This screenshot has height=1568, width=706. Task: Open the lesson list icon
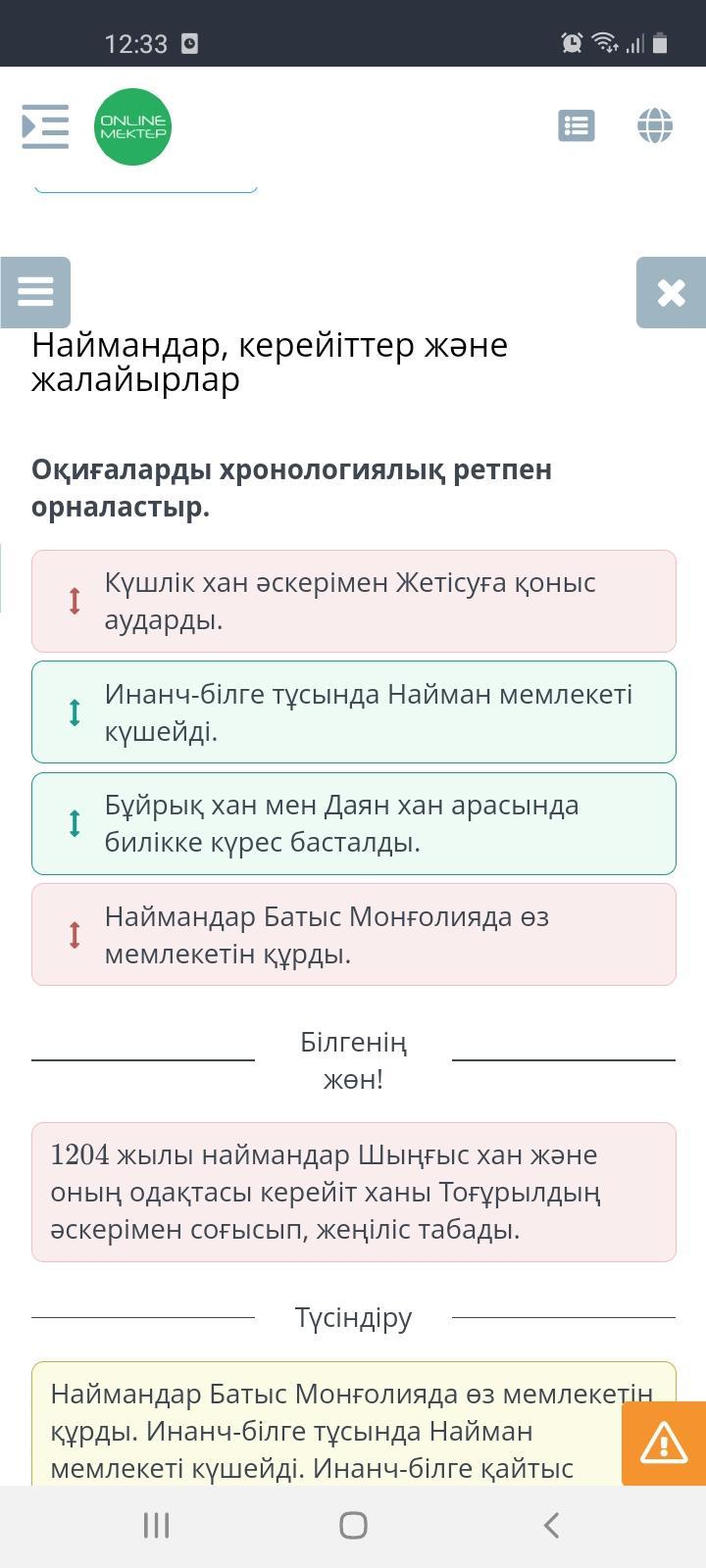[576, 125]
